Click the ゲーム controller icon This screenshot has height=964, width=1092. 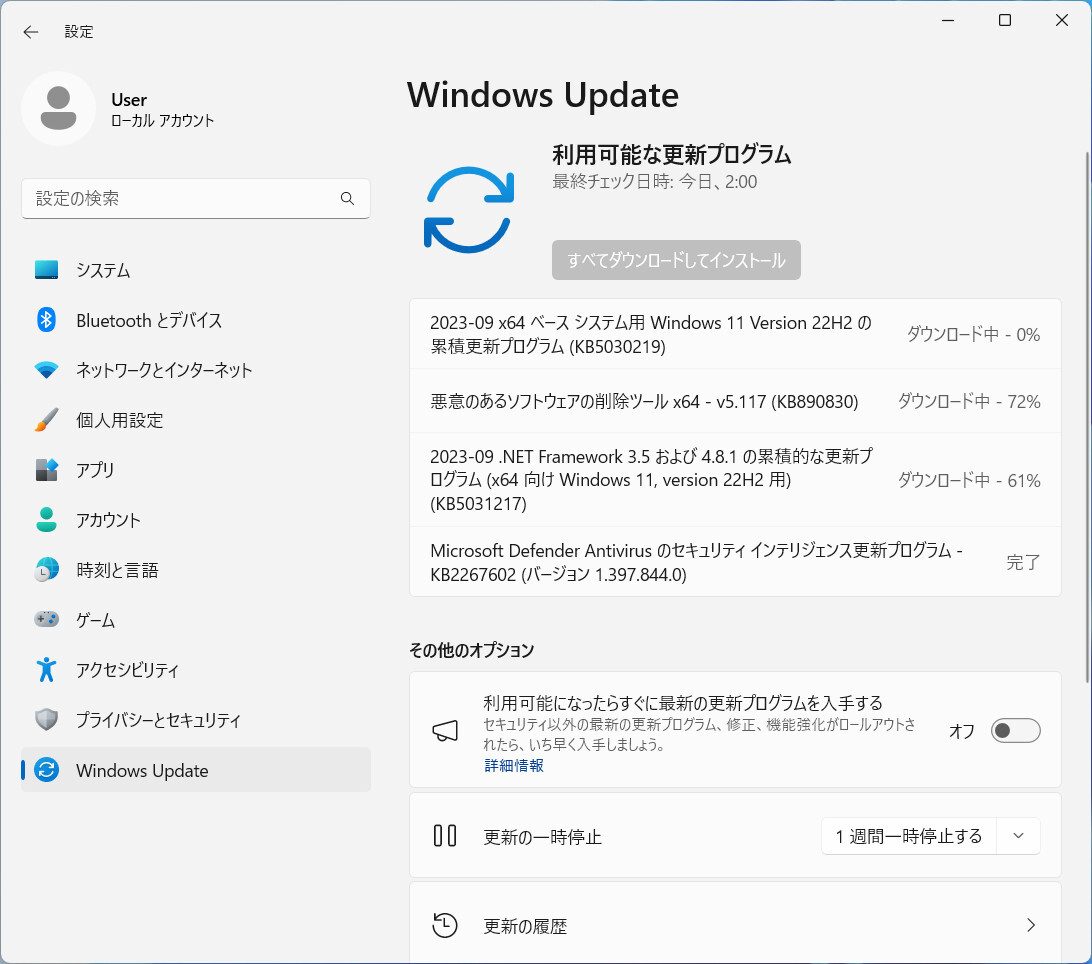point(47,619)
